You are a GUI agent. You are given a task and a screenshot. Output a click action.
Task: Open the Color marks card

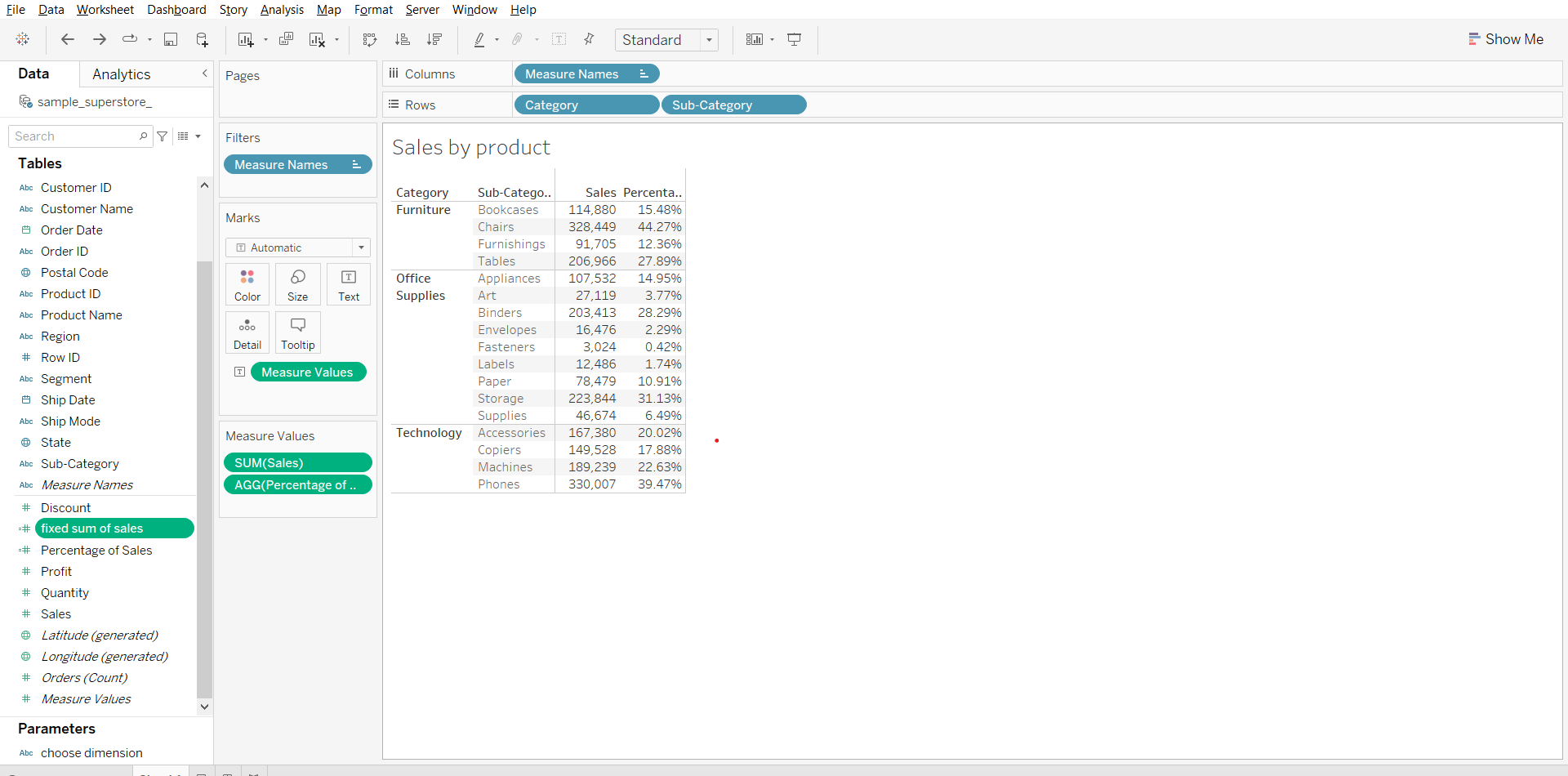click(247, 284)
